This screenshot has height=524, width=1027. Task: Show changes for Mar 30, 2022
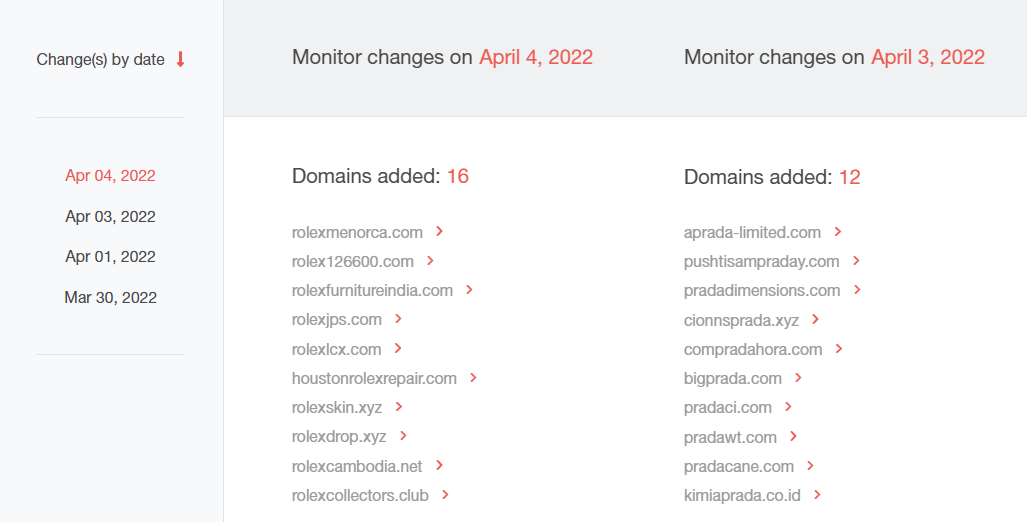(110, 297)
